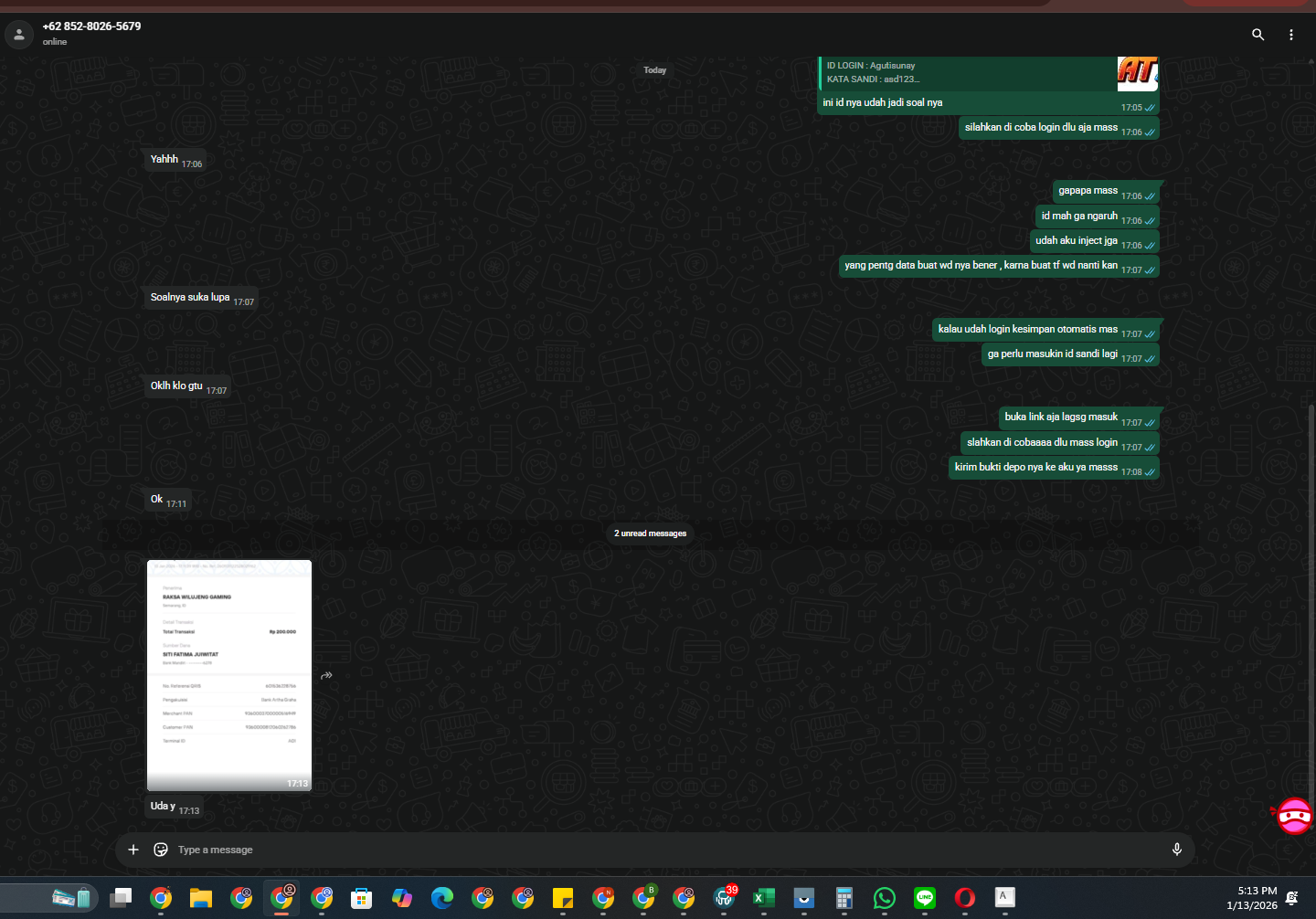Screen dimensions: 1316x919
Task: Open the attach plus menu
Action: click(133, 850)
